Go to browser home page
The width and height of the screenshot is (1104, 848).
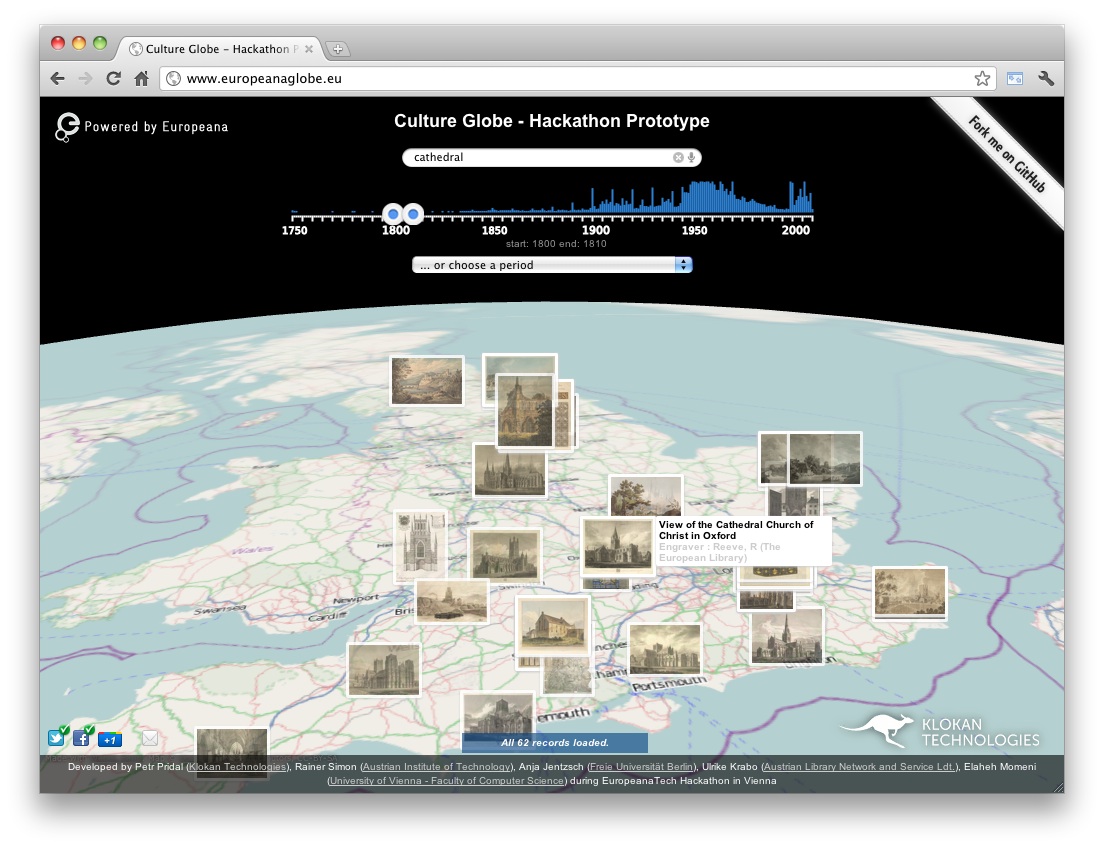click(142, 78)
